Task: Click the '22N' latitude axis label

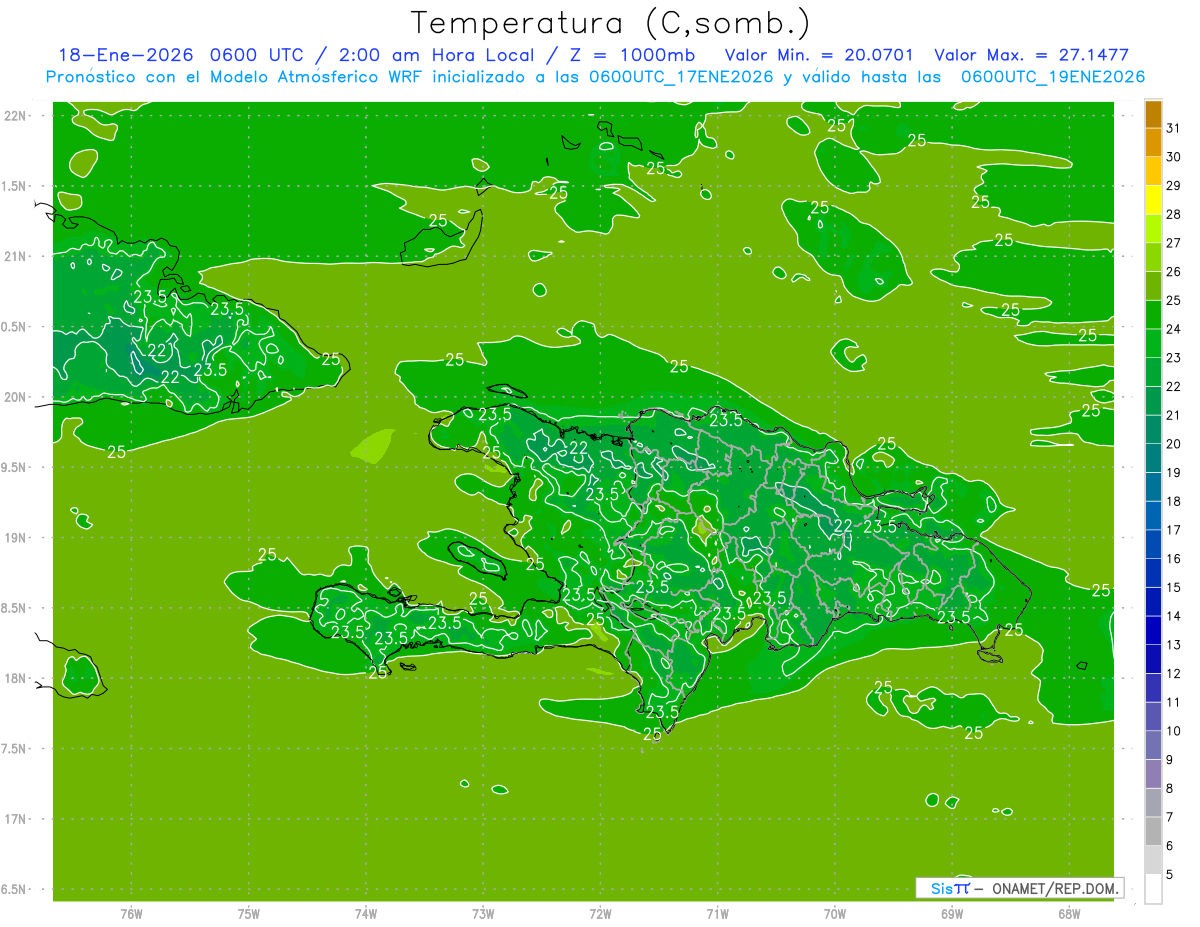Action: coord(14,116)
